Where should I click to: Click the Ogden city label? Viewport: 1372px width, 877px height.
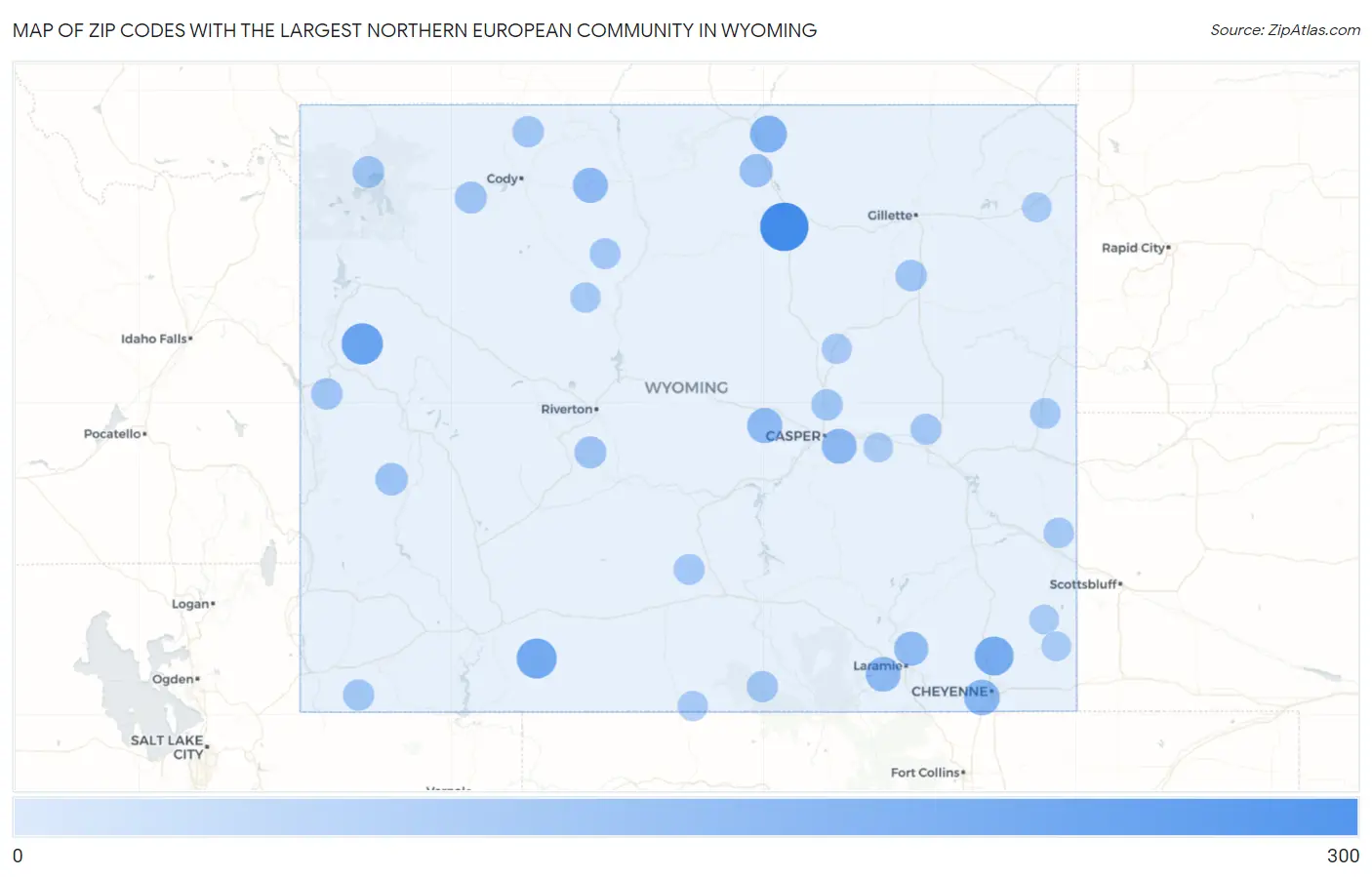[x=176, y=679]
